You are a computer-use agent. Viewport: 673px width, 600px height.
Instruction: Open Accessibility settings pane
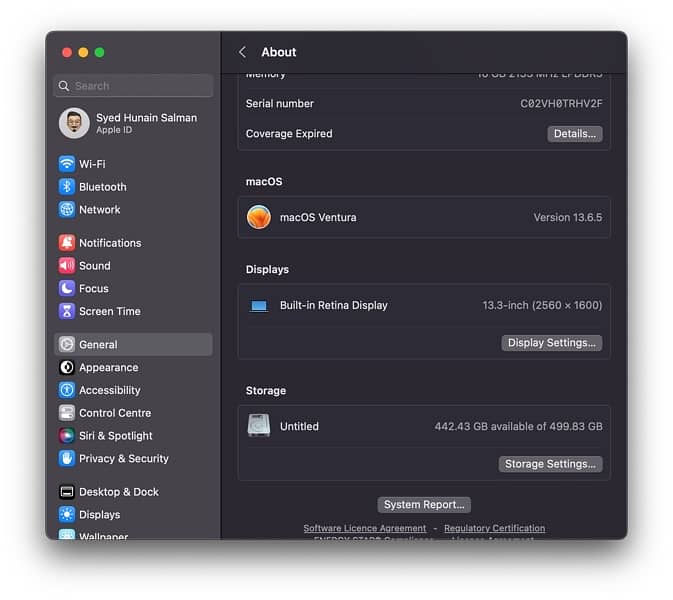click(x=109, y=391)
